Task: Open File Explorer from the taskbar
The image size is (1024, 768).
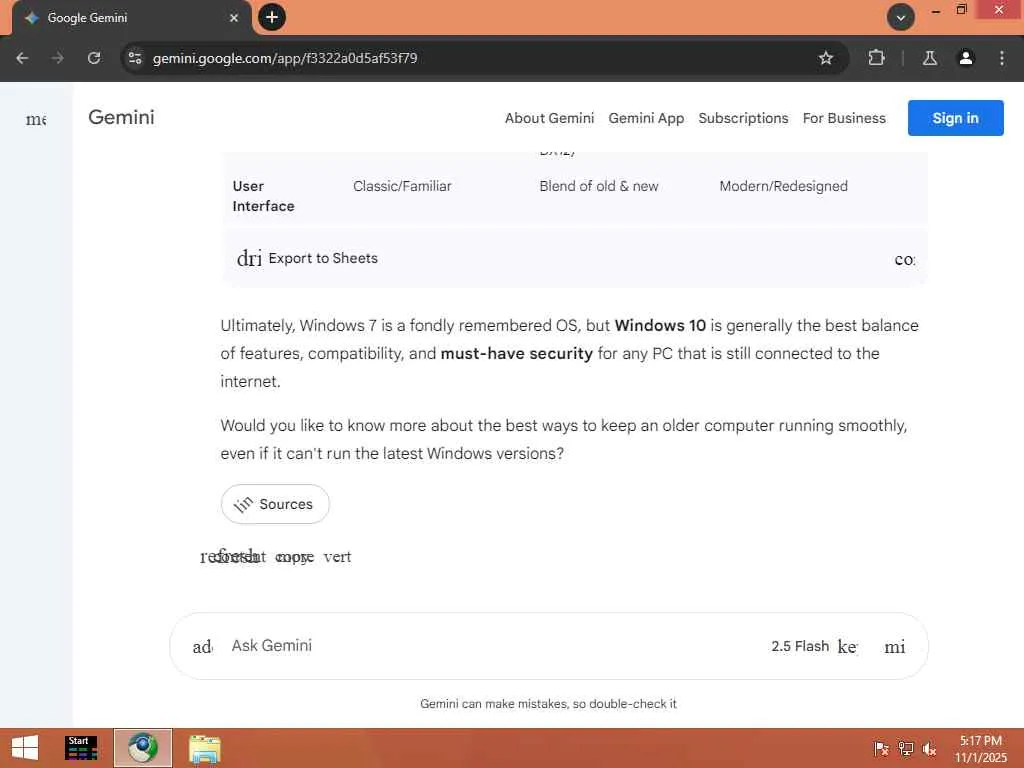Action: (x=205, y=748)
